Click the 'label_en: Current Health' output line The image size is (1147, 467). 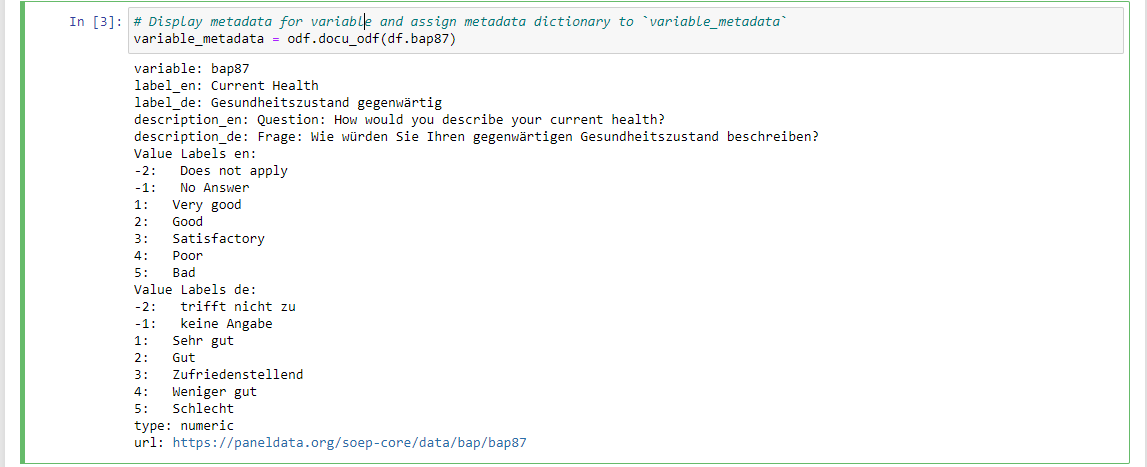point(226,86)
